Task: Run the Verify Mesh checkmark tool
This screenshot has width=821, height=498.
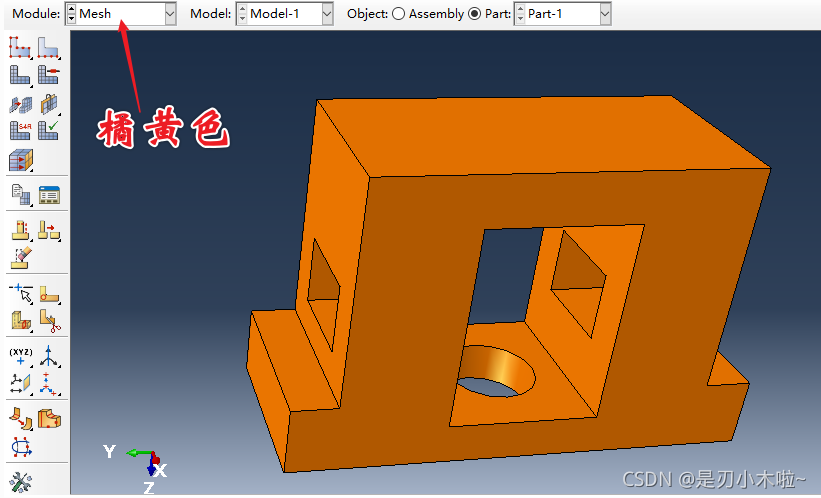Action: (x=49, y=130)
